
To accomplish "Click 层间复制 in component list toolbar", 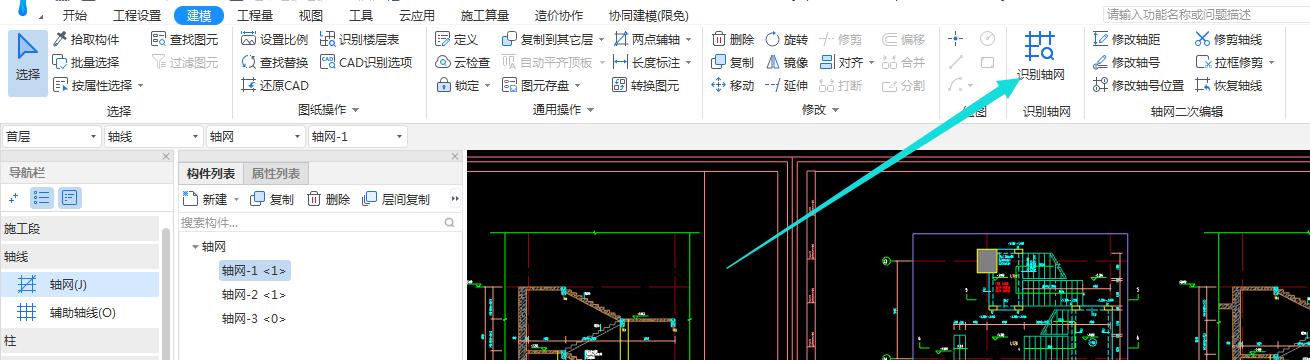I will 396,200.
